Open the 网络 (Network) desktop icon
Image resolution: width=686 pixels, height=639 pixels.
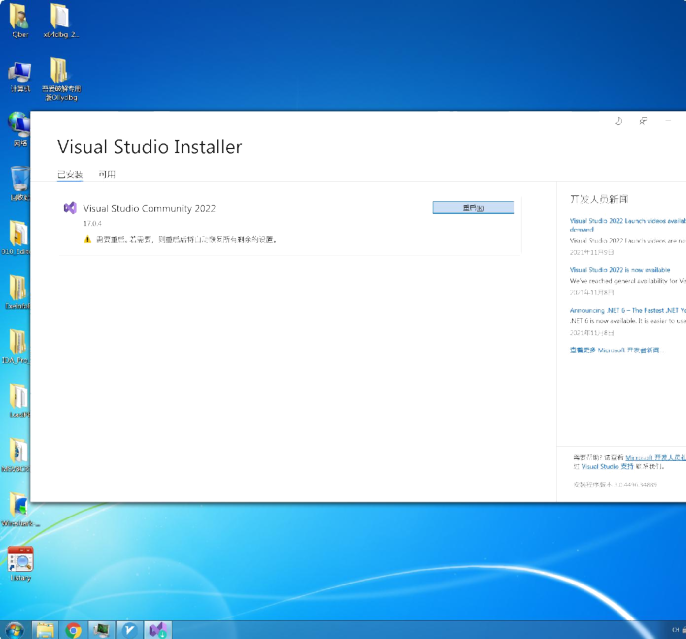[x=19, y=129]
